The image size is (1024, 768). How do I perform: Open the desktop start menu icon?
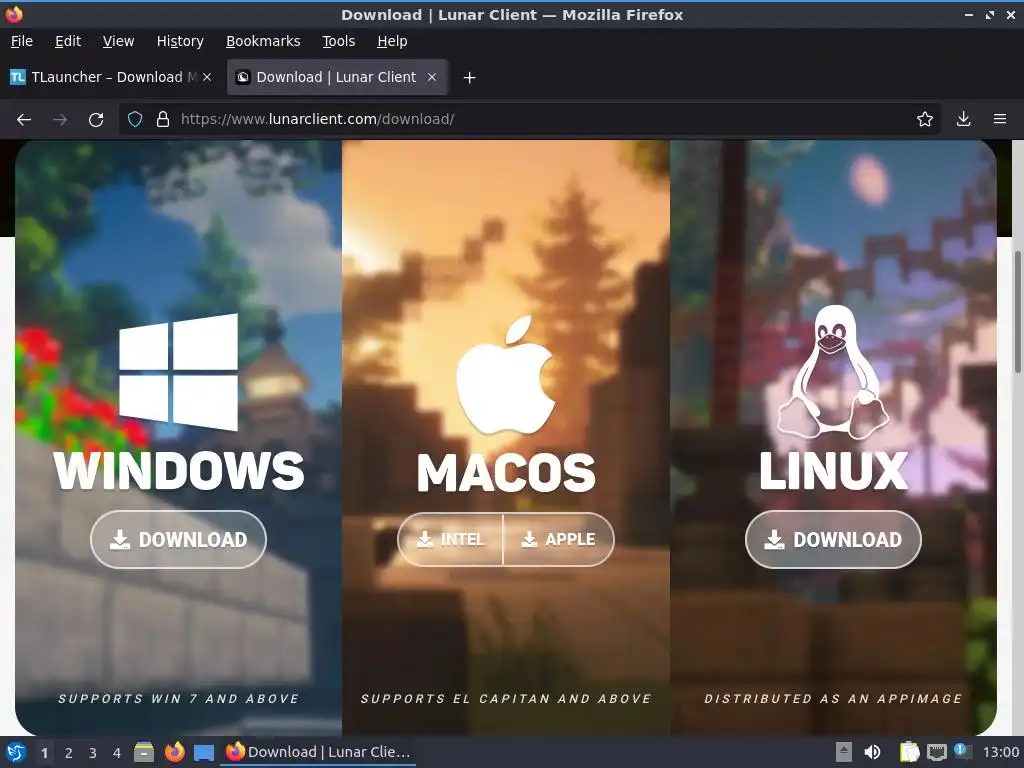point(15,752)
